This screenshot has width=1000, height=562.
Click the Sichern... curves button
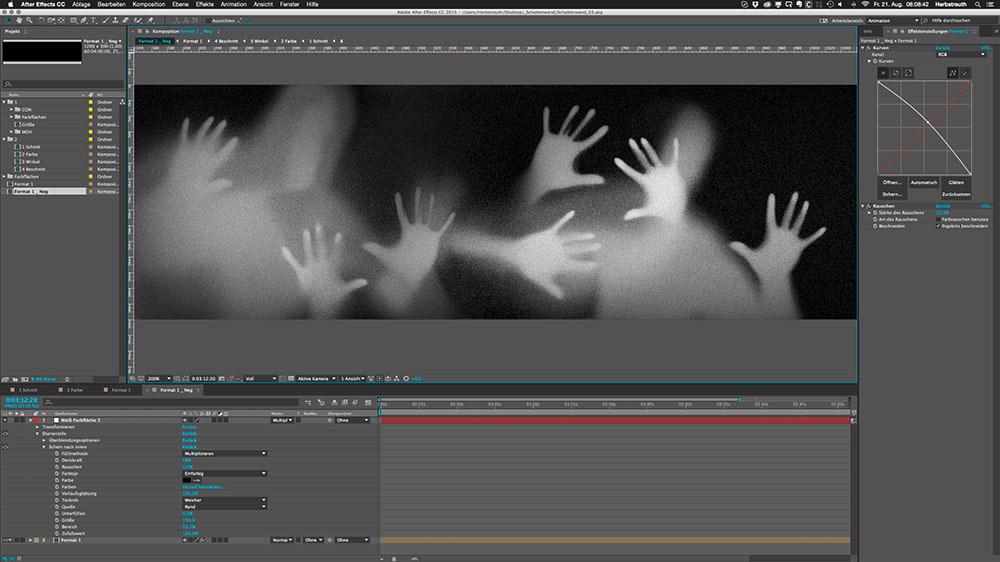tap(892, 194)
